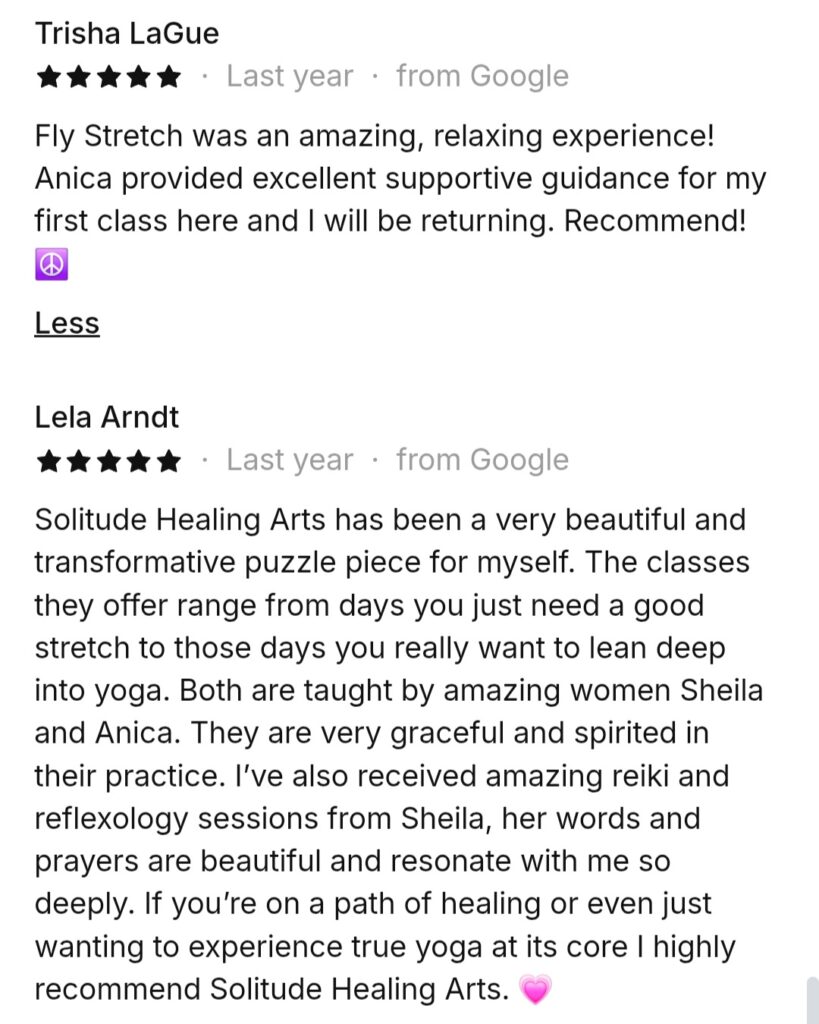Screen dimensions: 819x1024
Task: Collapse Trisha LaGue's review with Less
Action: [67, 323]
